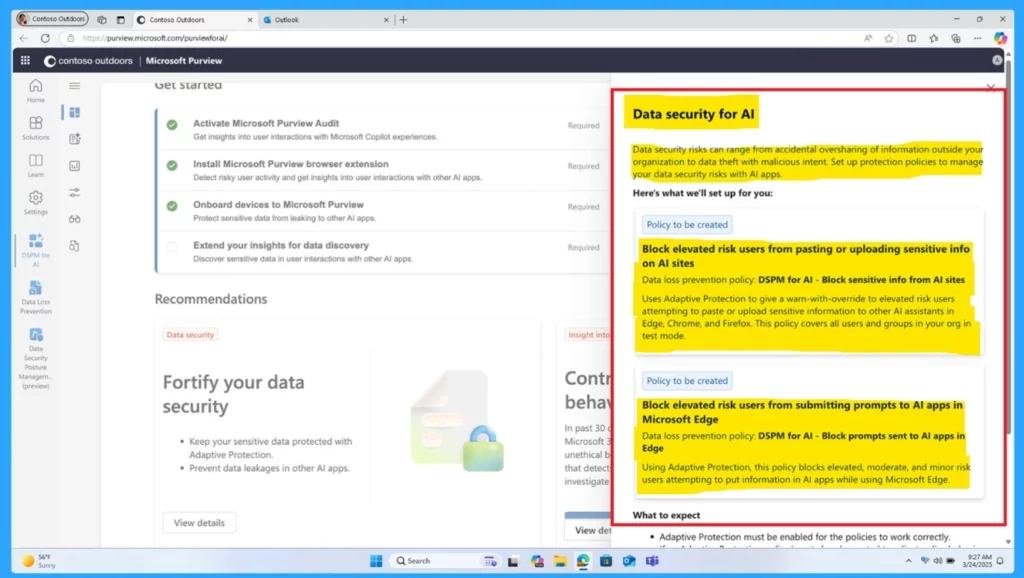Toggle Edge split screen icon
The height and width of the screenshot is (578, 1024).
point(912,39)
